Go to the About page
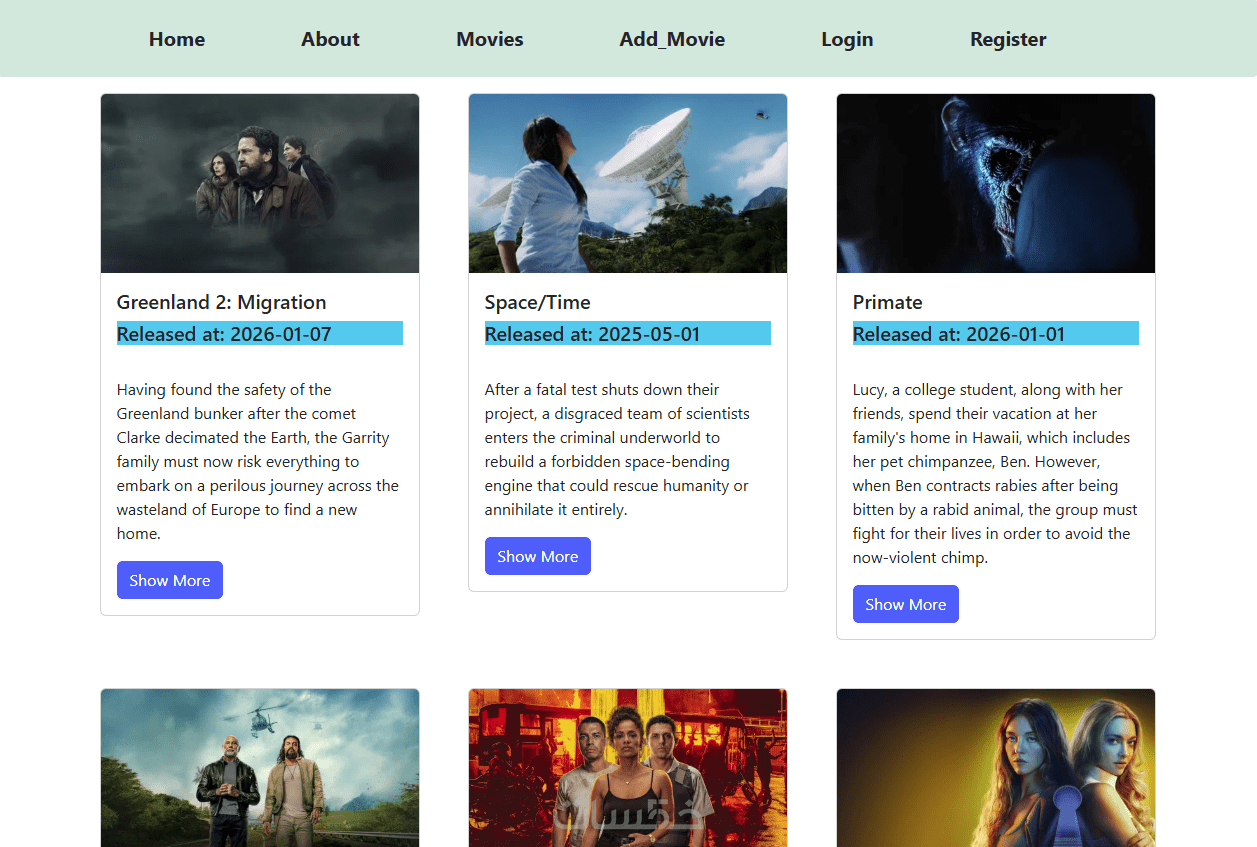This screenshot has width=1257, height=847. [330, 39]
